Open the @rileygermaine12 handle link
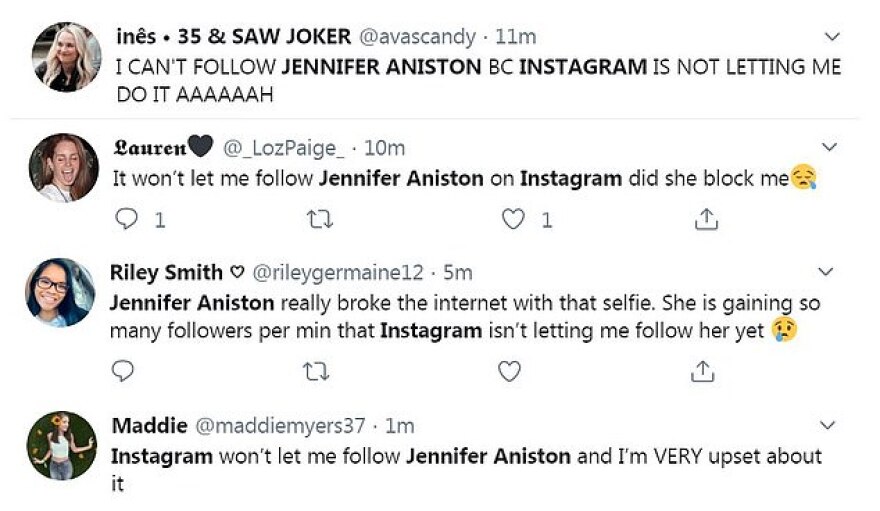 coord(340,272)
